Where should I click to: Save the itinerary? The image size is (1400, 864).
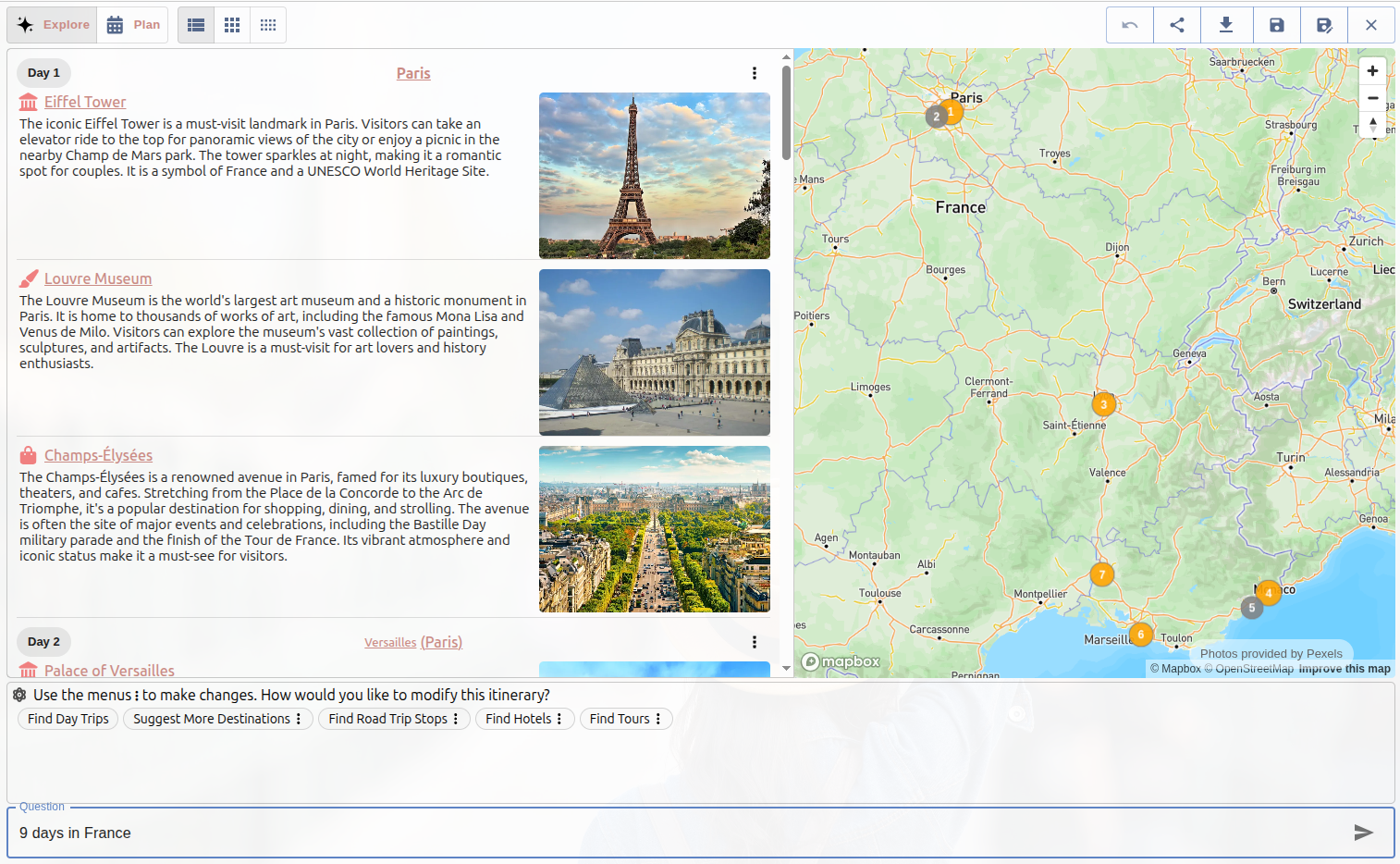(1276, 25)
